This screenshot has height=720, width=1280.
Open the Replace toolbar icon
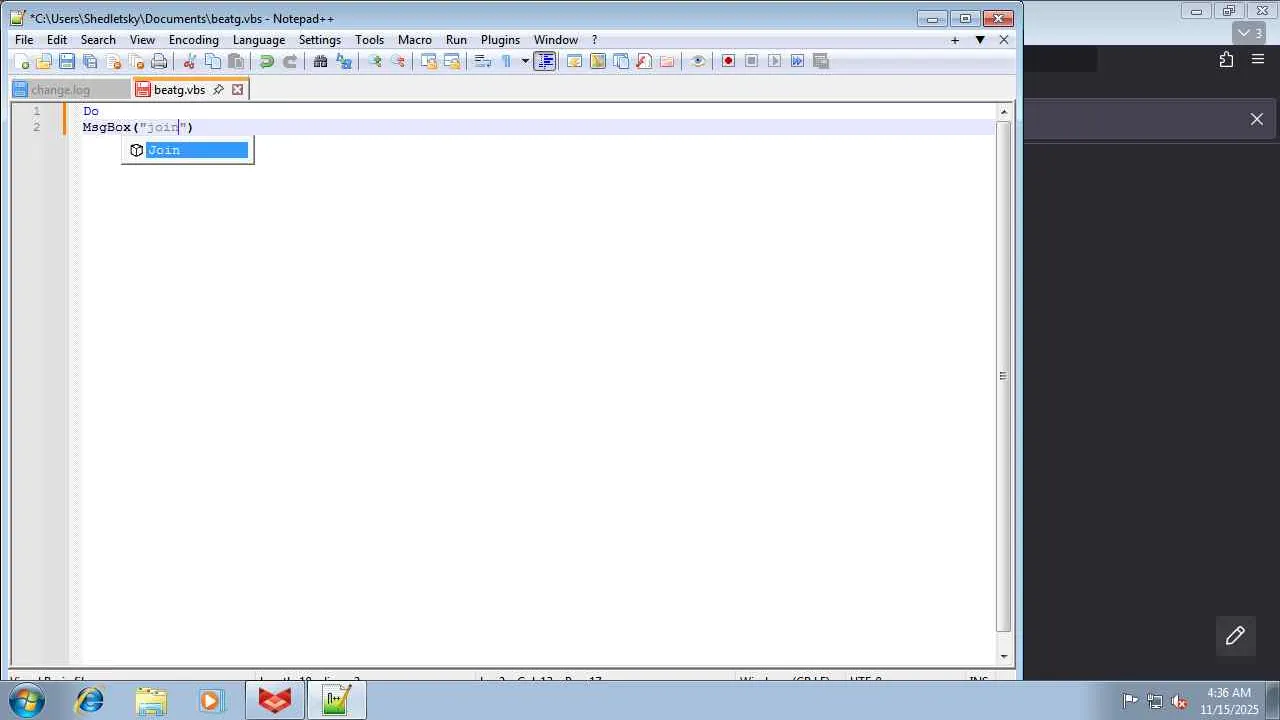[343, 61]
